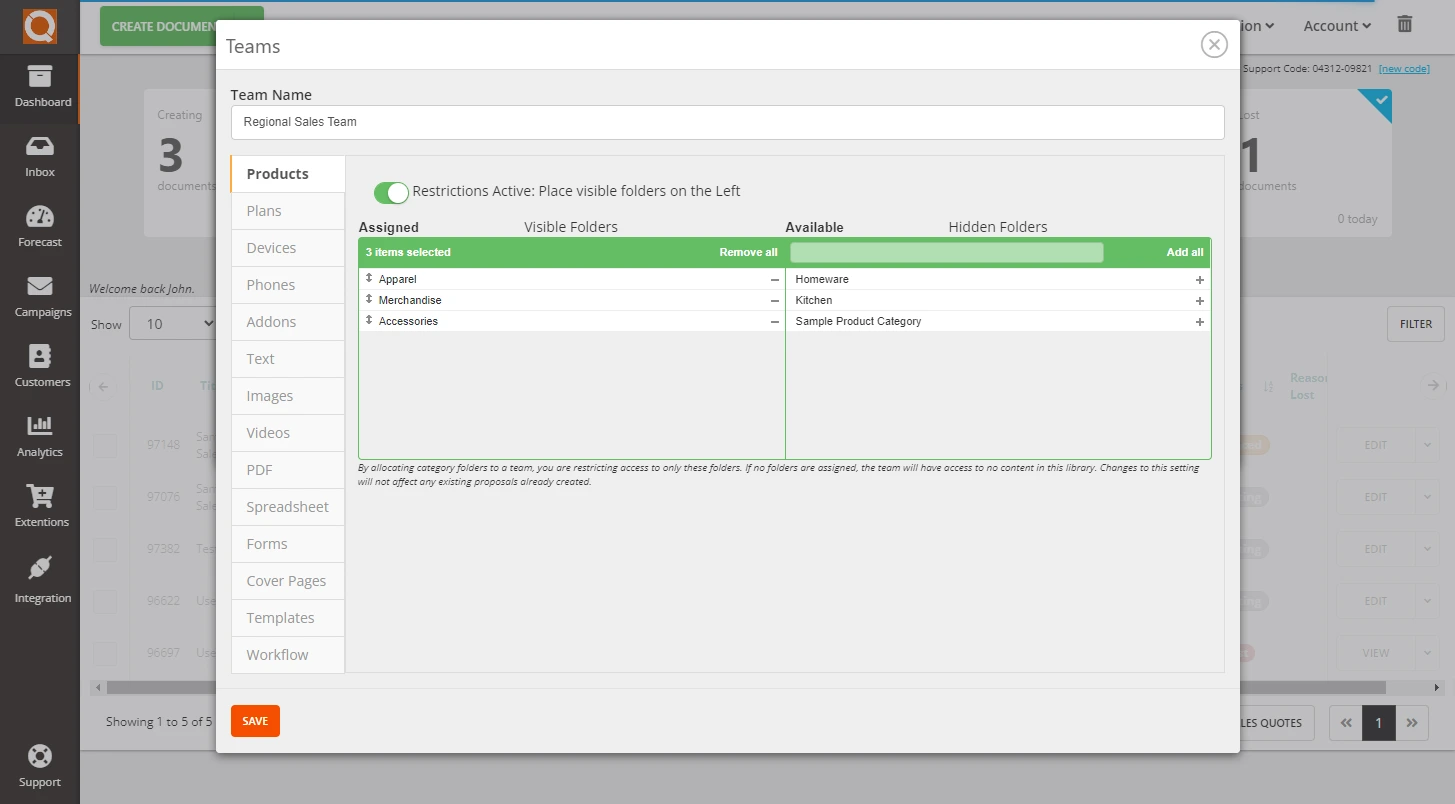Click the Team Name input field
The width and height of the screenshot is (1455, 804).
(x=727, y=122)
